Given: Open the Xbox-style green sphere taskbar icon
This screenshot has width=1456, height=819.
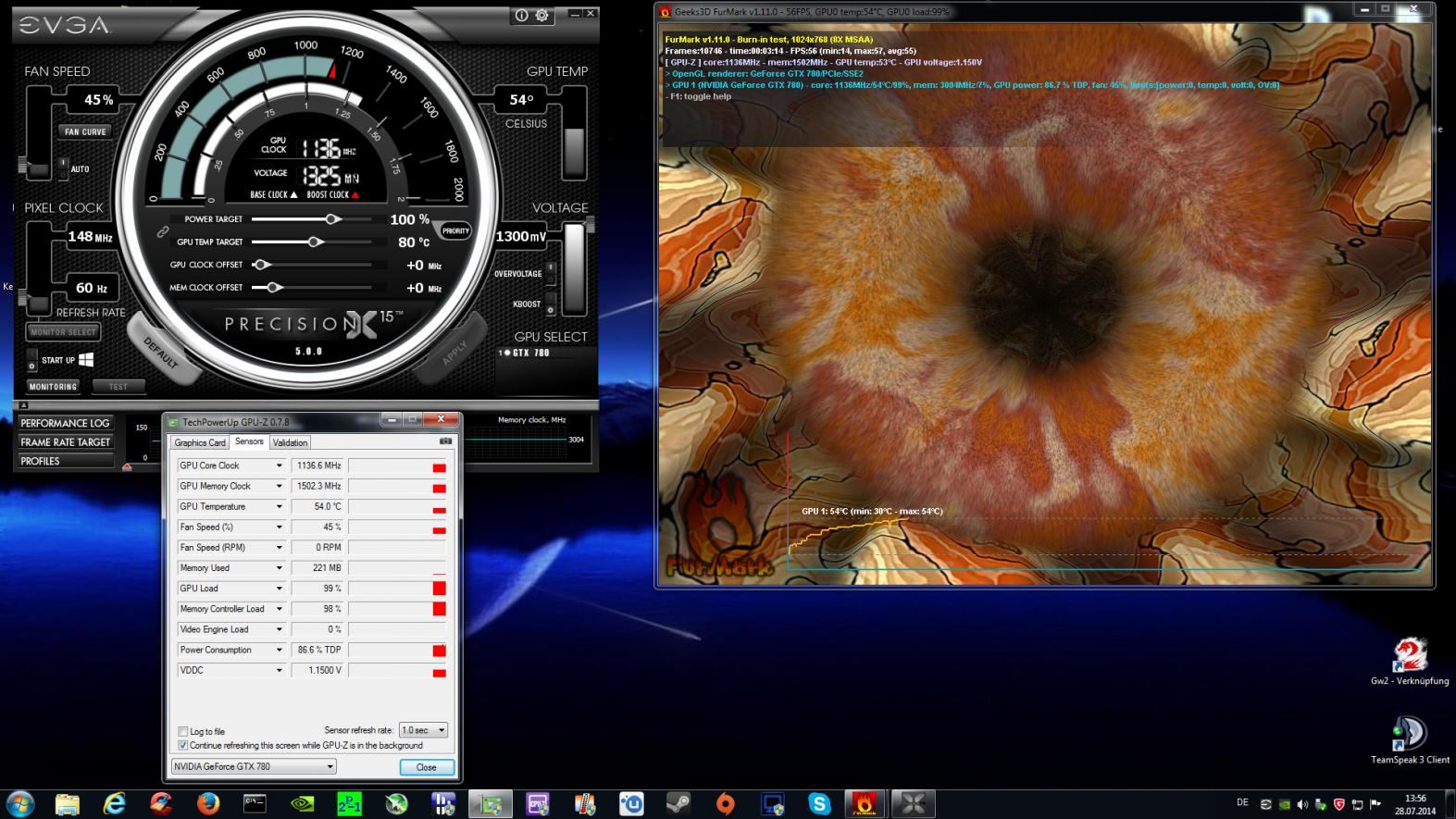Looking at the screenshot, I should pos(396,803).
